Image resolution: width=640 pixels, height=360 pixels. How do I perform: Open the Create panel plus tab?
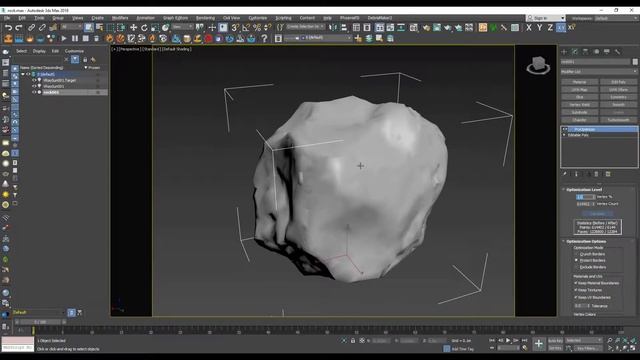[564, 51]
